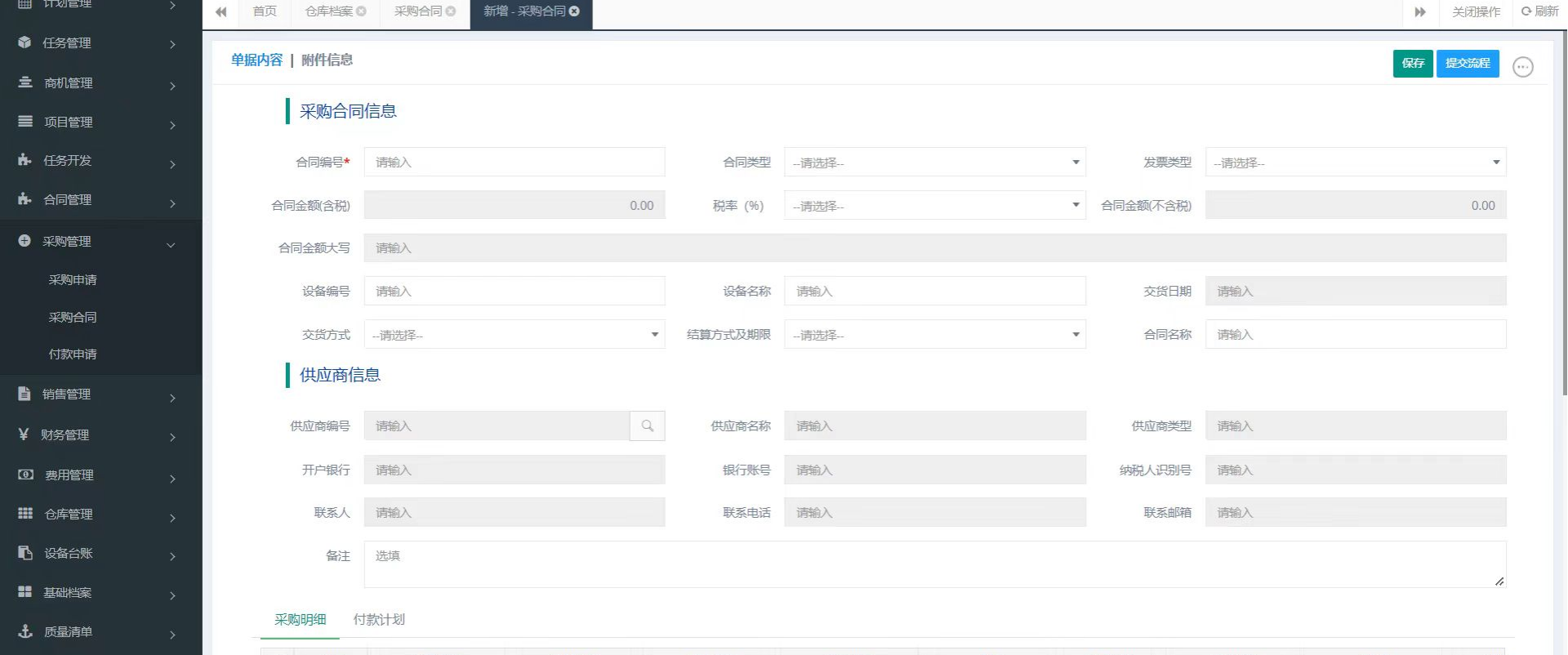Click the 备注 textarea resize handle
Screen dimensions: 1568x655
pyautogui.click(x=1499, y=581)
